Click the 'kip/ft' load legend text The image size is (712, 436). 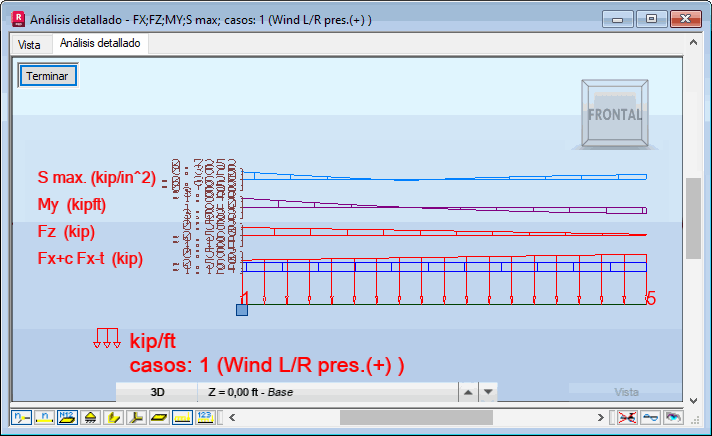coord(153,341)
